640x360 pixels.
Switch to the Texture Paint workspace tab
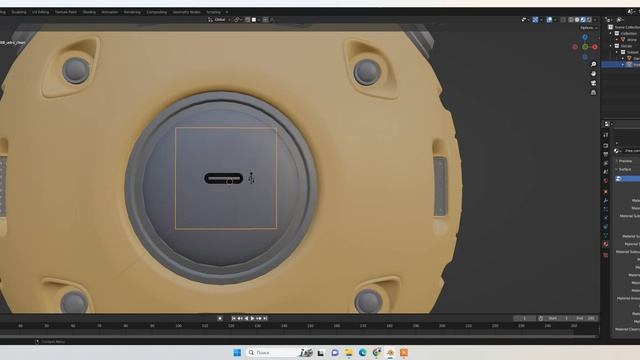point(66,12)
